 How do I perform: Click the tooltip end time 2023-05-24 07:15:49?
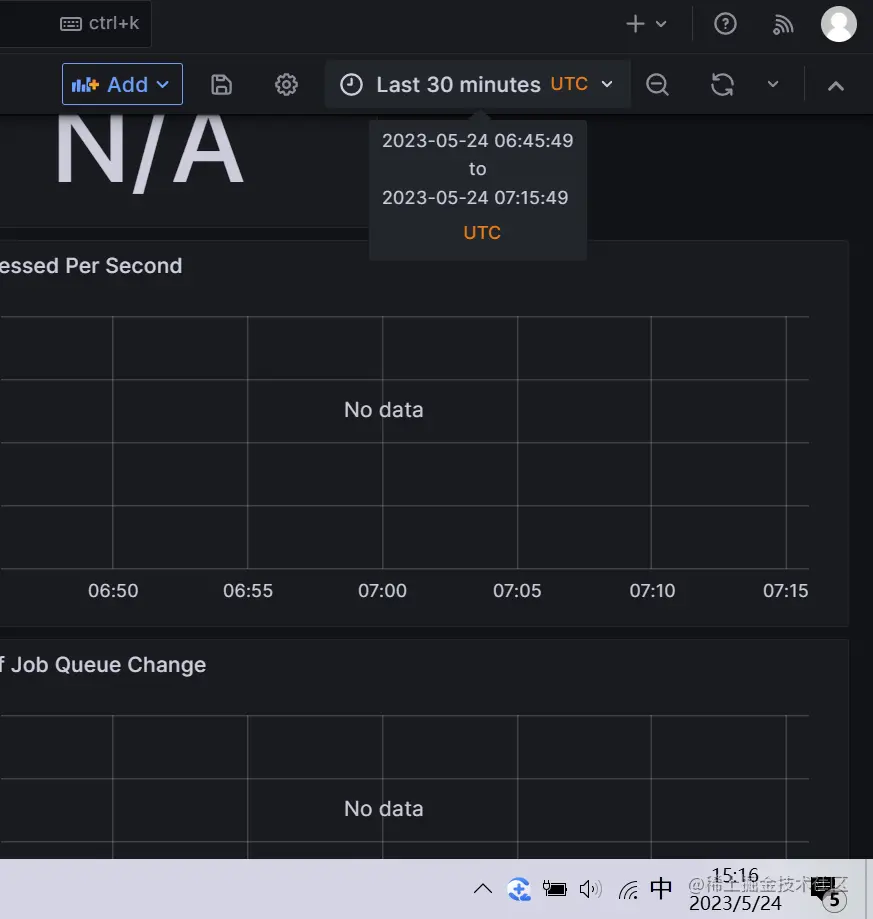(475, 198)
